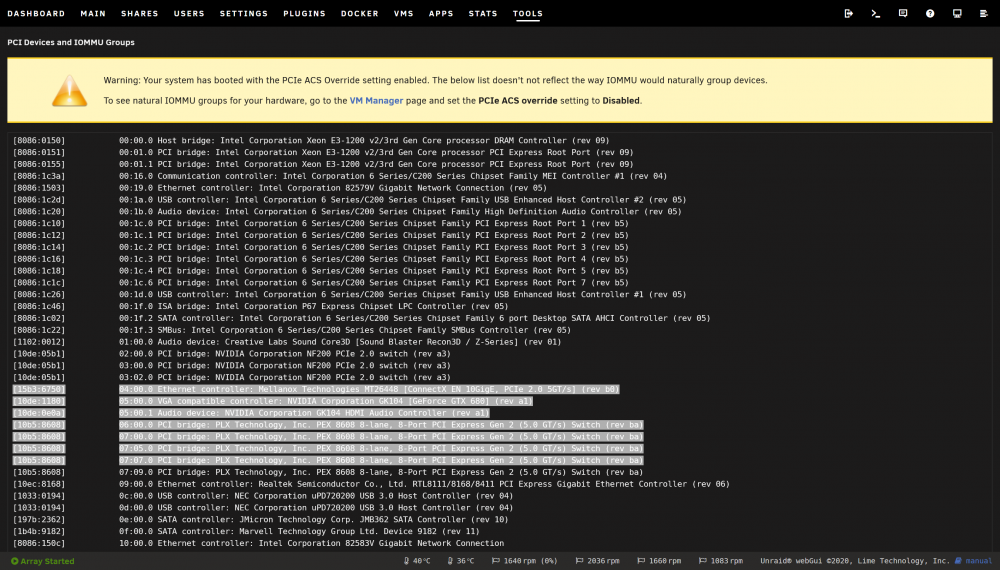Click the 00:16.0 Communication controller row
The width and height of the screenshot is (1000, 570).
340,177
